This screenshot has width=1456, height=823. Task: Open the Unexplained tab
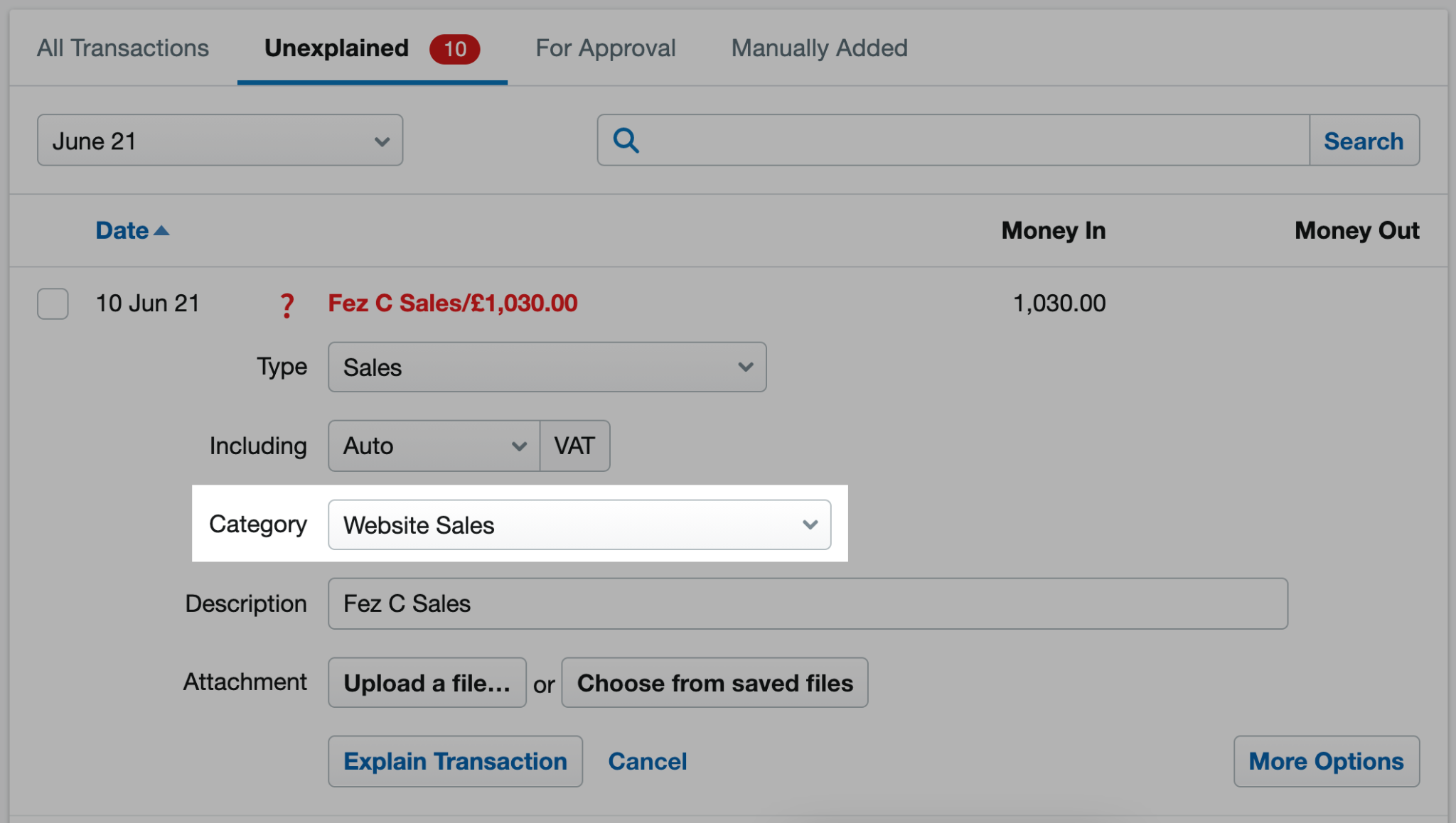(336, 48)
